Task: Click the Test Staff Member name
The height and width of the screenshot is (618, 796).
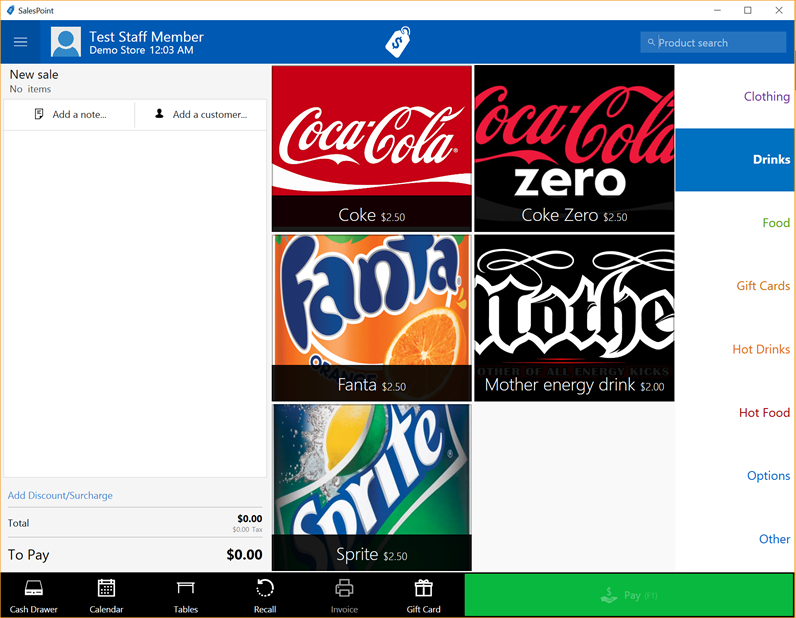Action: click(146, 37)
